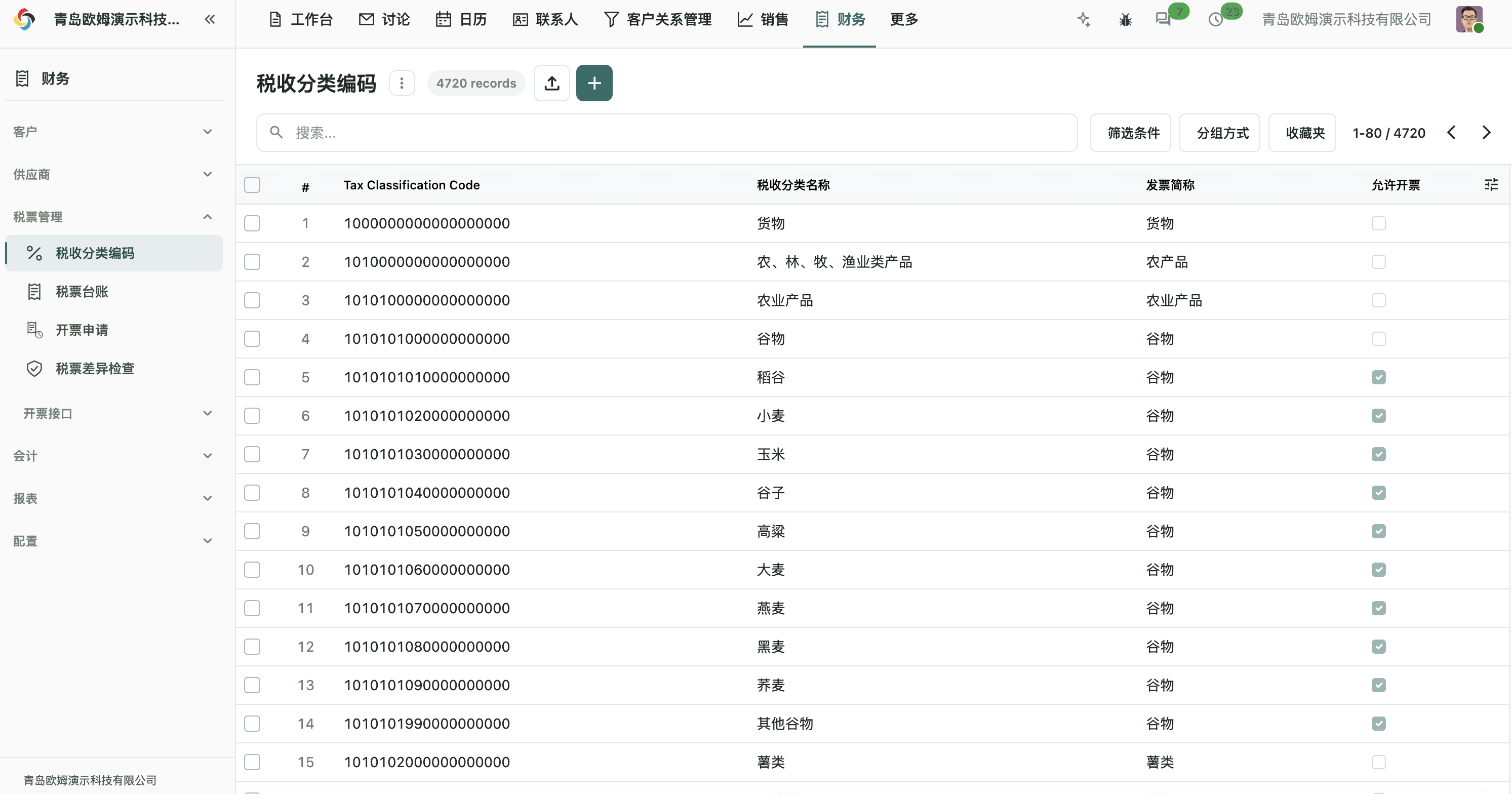This screenshot has width=1512, height=794.
Task: Expand the 开票接口 sidebar section
Action: 113,414
